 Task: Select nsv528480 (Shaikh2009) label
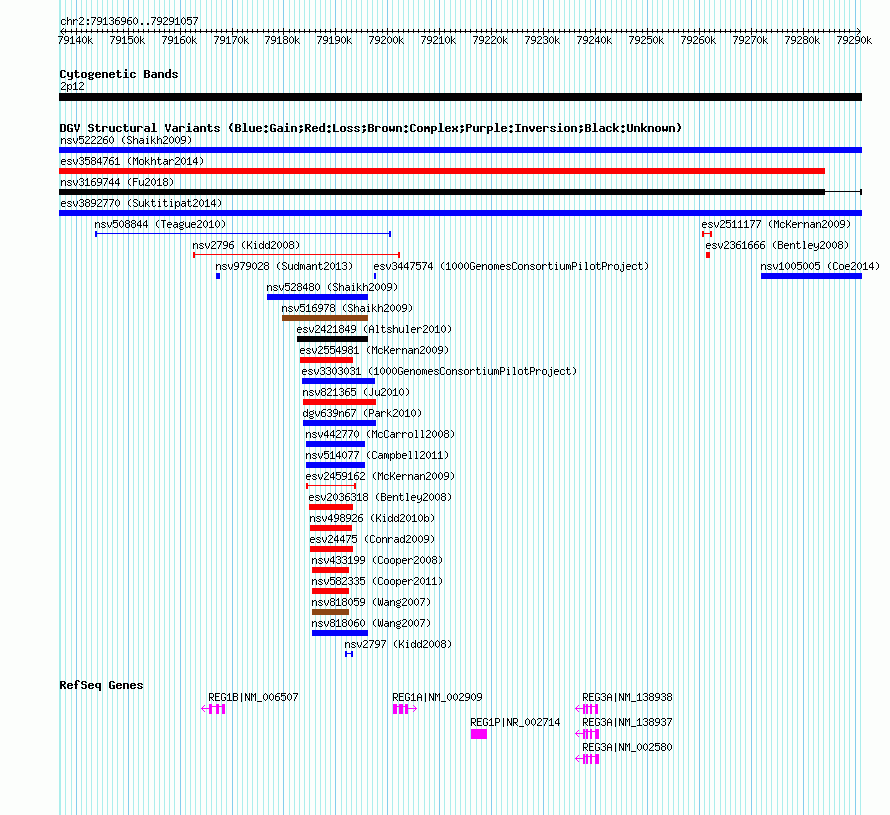pos(332,287)
